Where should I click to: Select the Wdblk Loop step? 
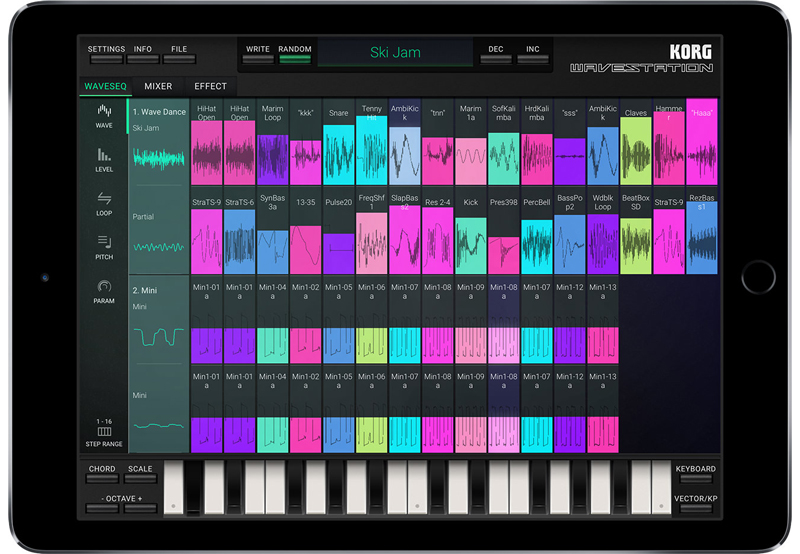pyautogui.click(x=603, y=232)
